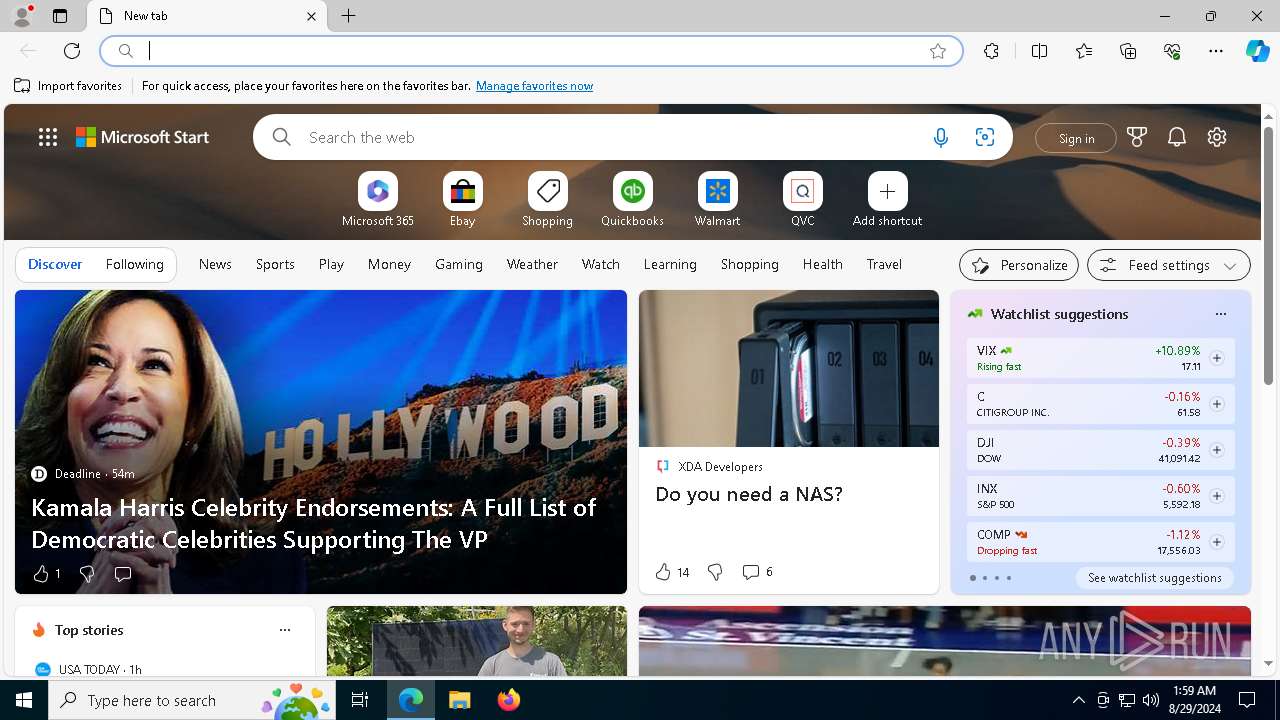Open Watchlist suggestions more options
This screenshot has width=1280, height=720.
click(1220, 314)
